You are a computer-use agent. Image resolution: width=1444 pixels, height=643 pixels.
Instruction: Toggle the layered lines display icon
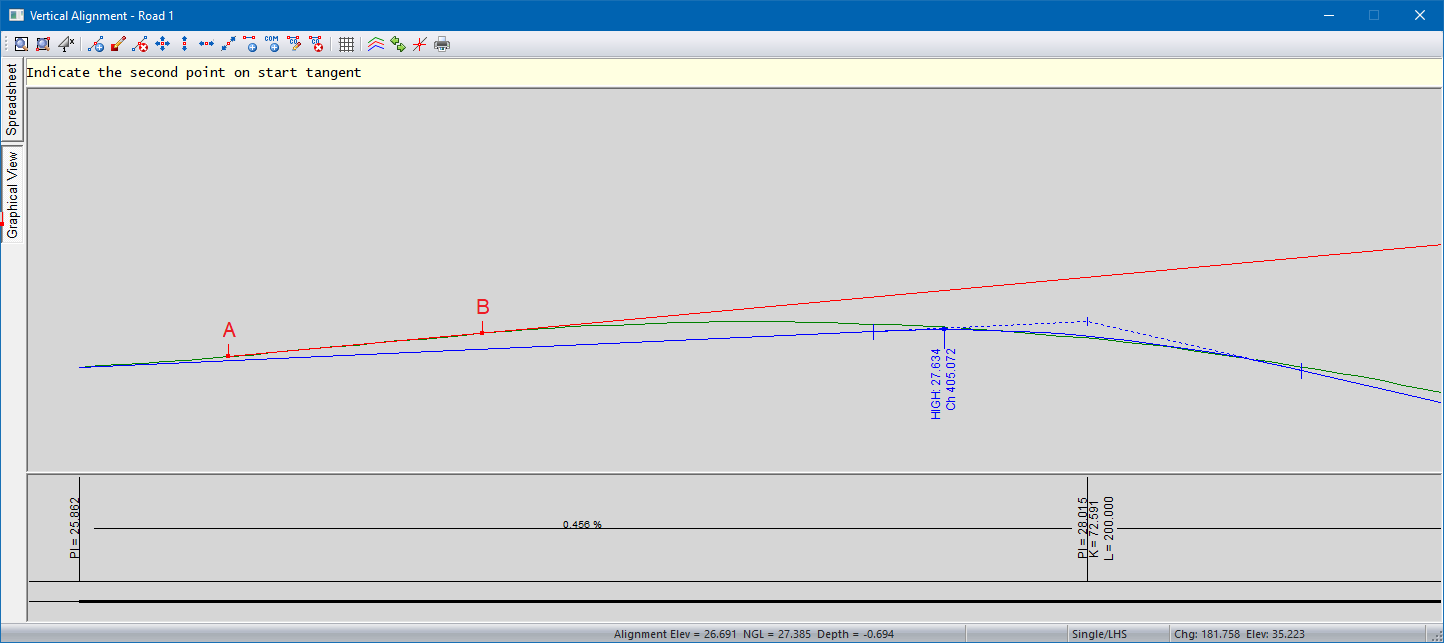point(376,44)
